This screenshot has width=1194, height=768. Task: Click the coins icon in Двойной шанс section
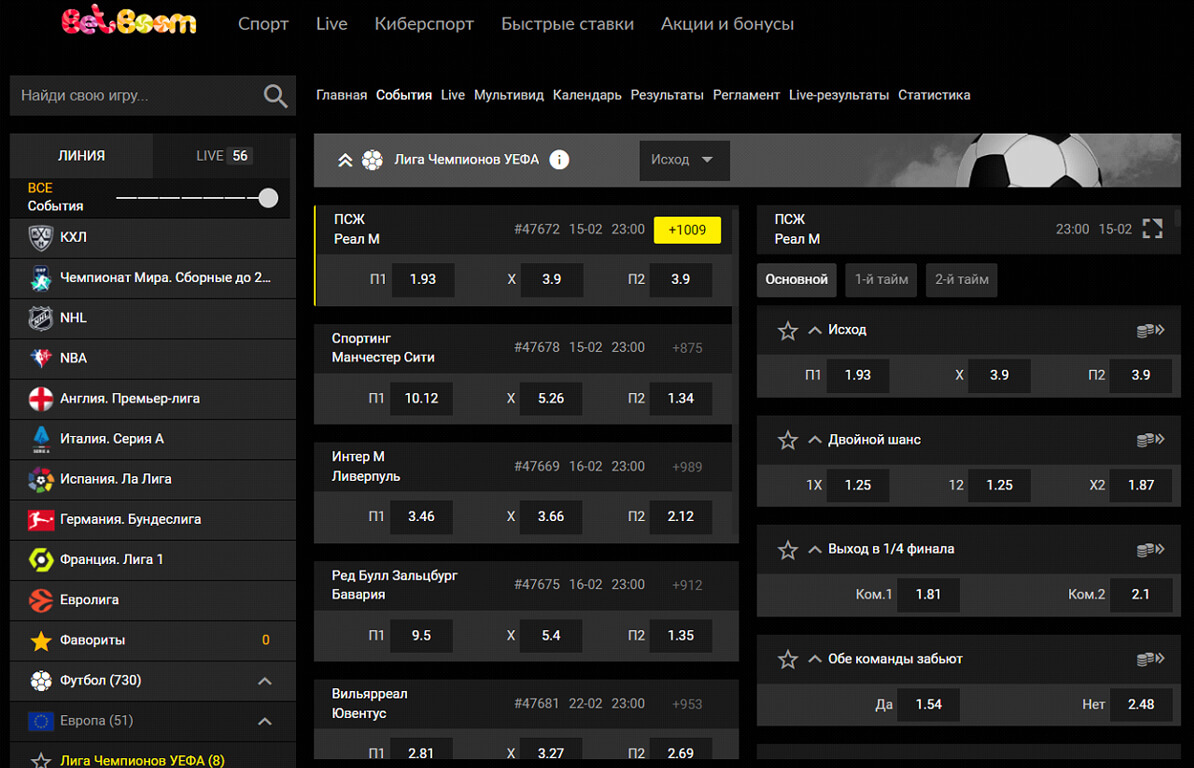pyautogui.click(x=1150, y=440)
